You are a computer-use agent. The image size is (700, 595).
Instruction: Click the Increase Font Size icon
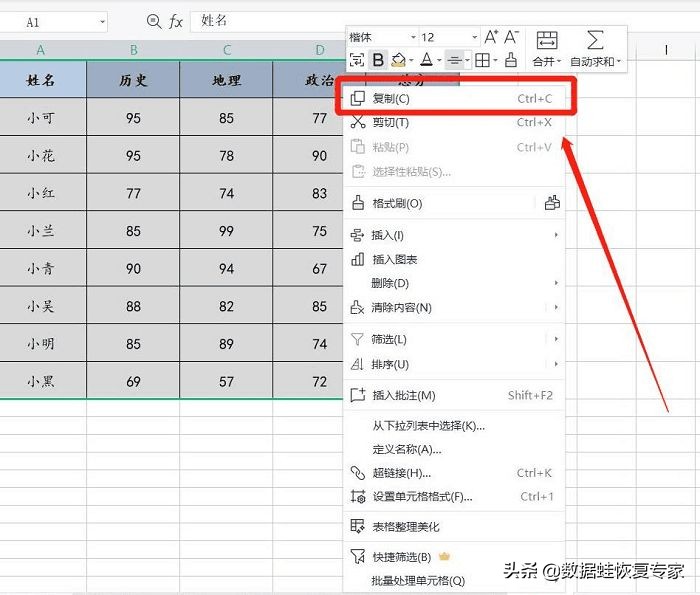[491, 37]
